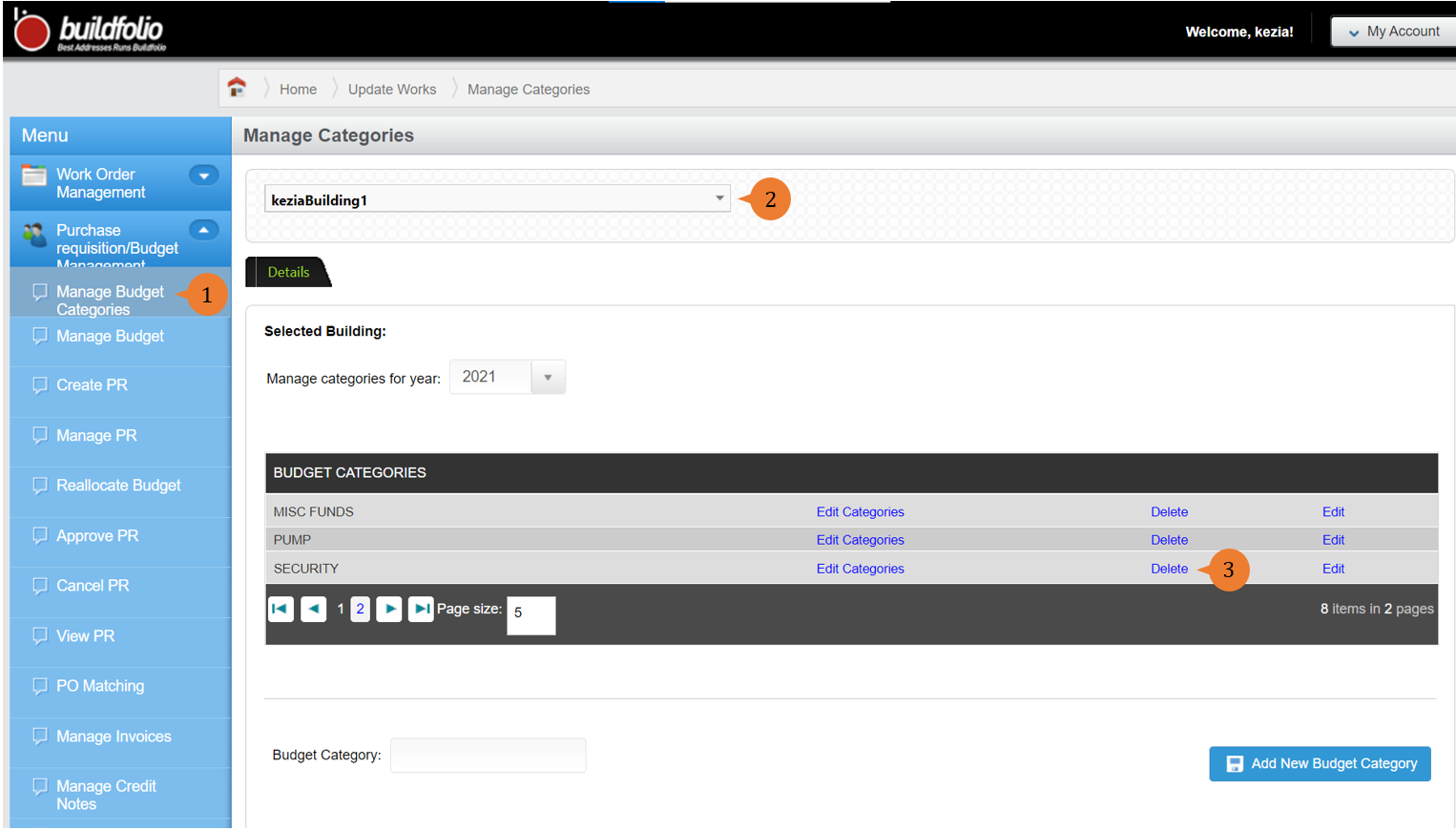
Task: Click bookmark icon beside Approve PR
Action: coord(39,535)
